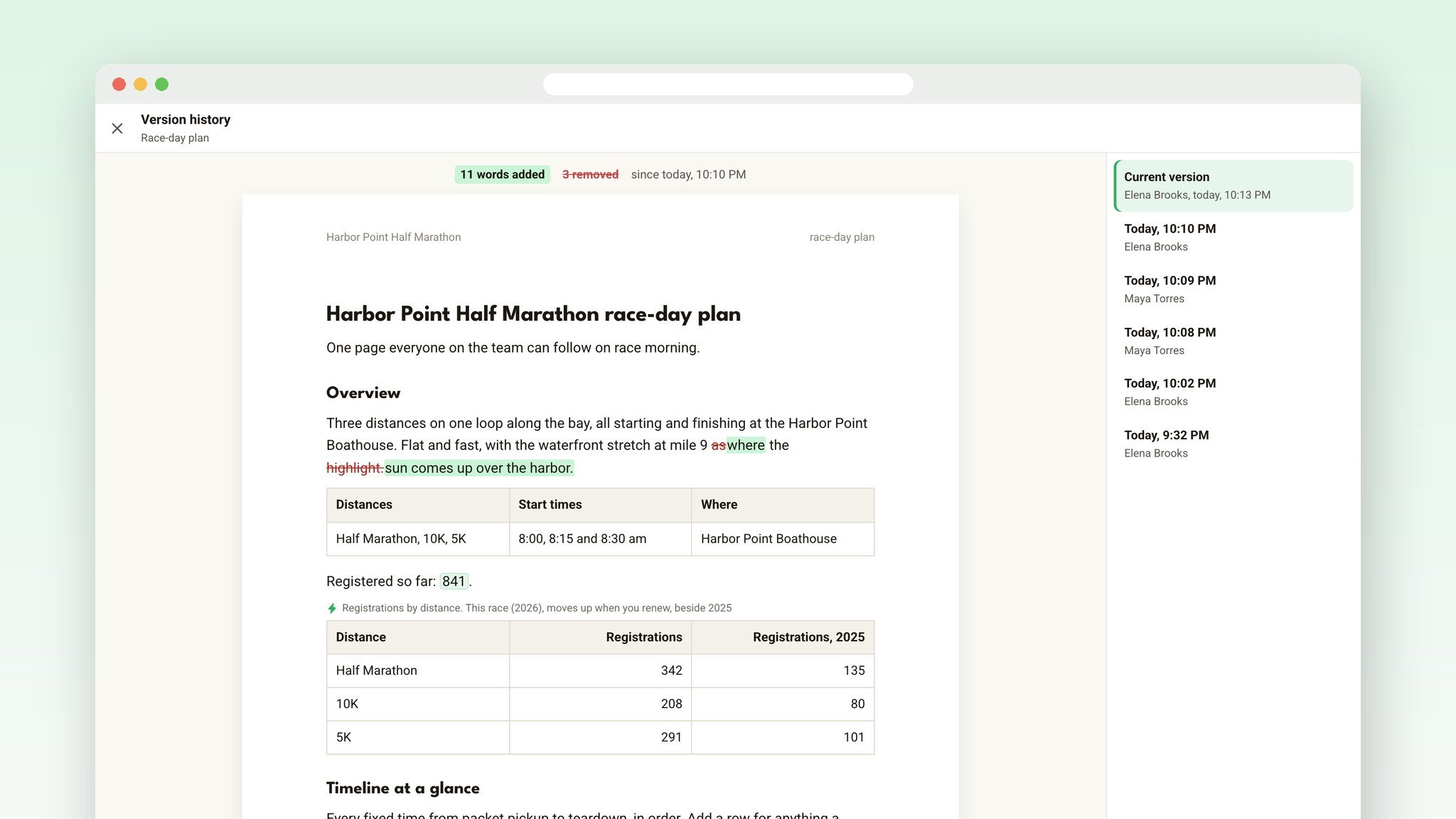Click the yellow minimize window button
1456x819 pixels.
tap(140, 84)
